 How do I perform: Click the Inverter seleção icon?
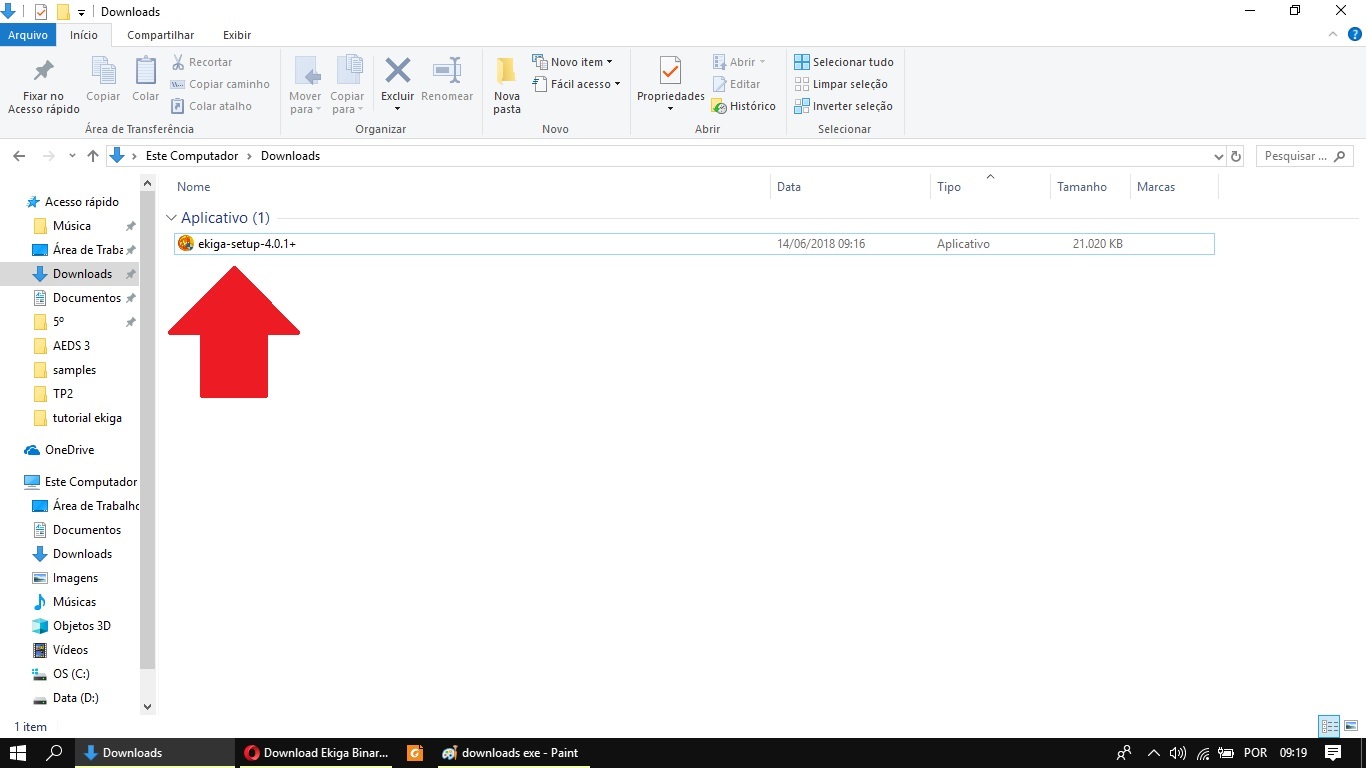tap(802, 106)
